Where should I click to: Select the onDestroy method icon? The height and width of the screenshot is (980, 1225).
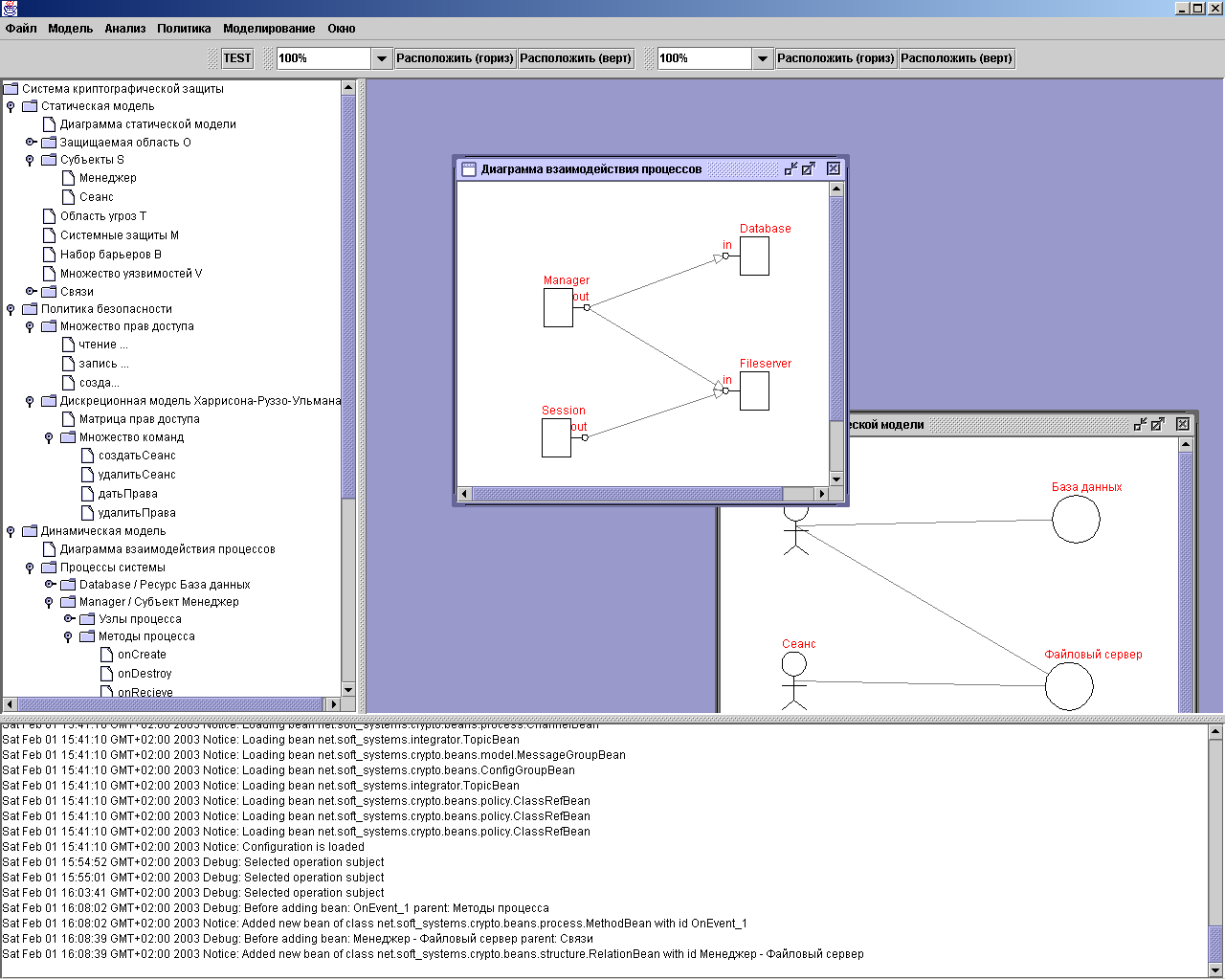[x=107, y=673]
